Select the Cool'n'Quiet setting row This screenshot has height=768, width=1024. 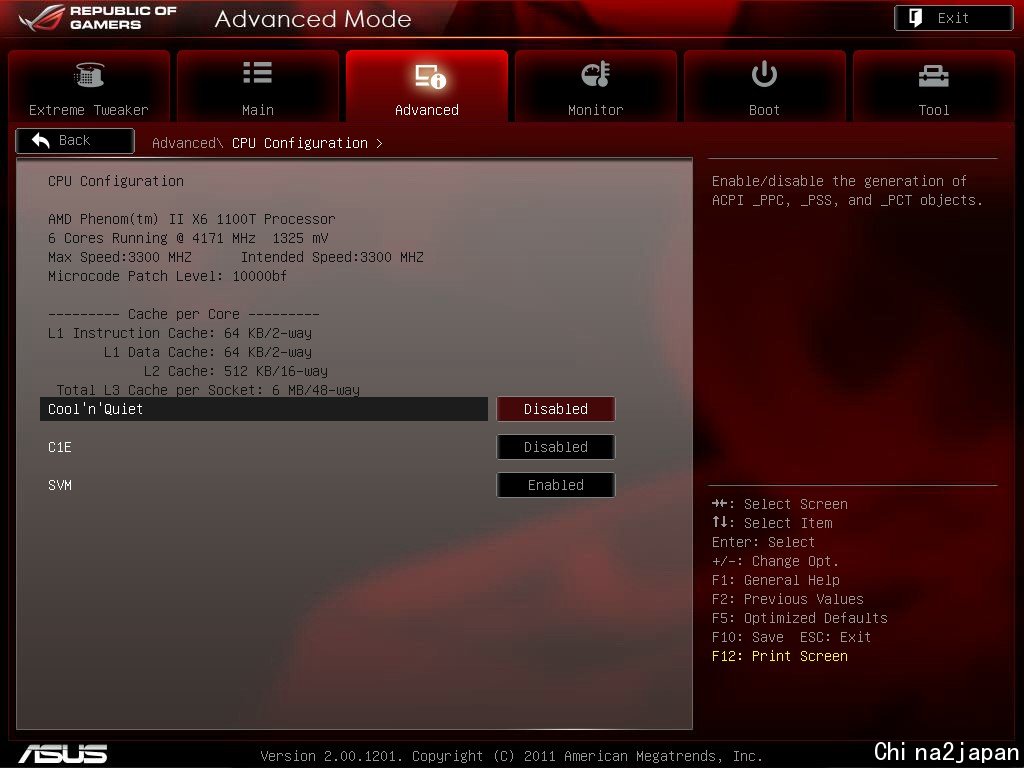tap(264, 409)
